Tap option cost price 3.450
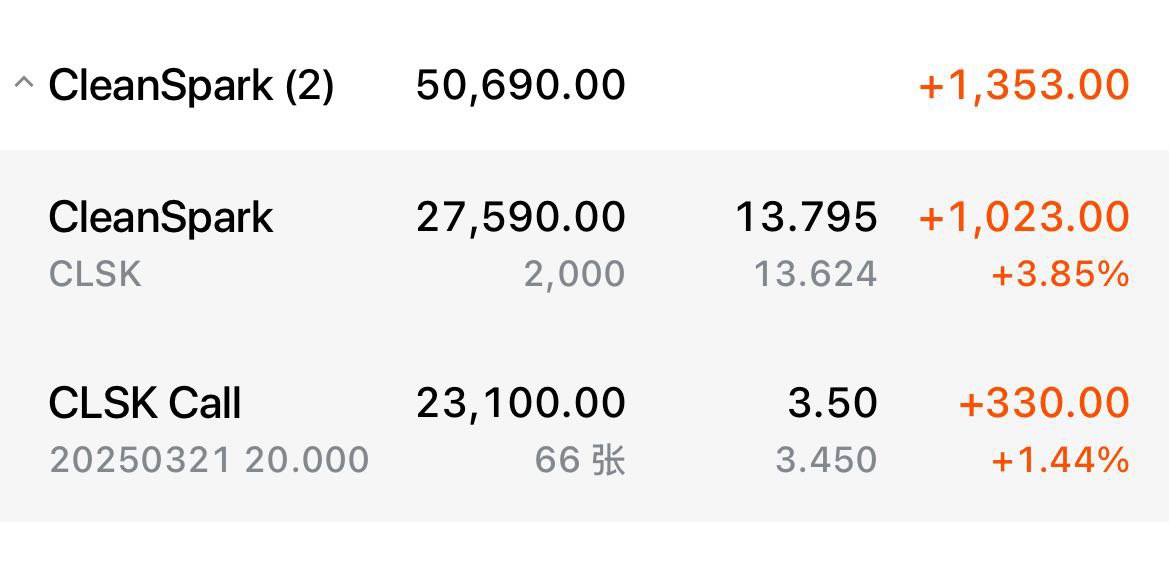 (826, 460)
